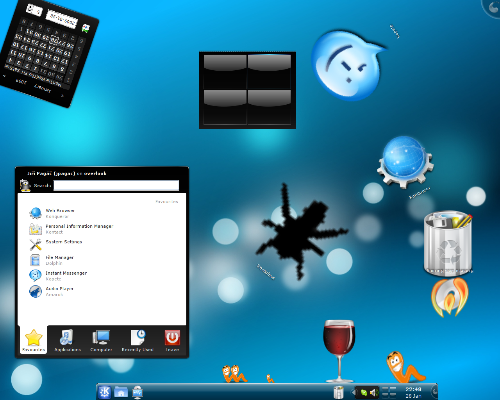
Task: Open the large trash can desktop widget
Action: 448,243
